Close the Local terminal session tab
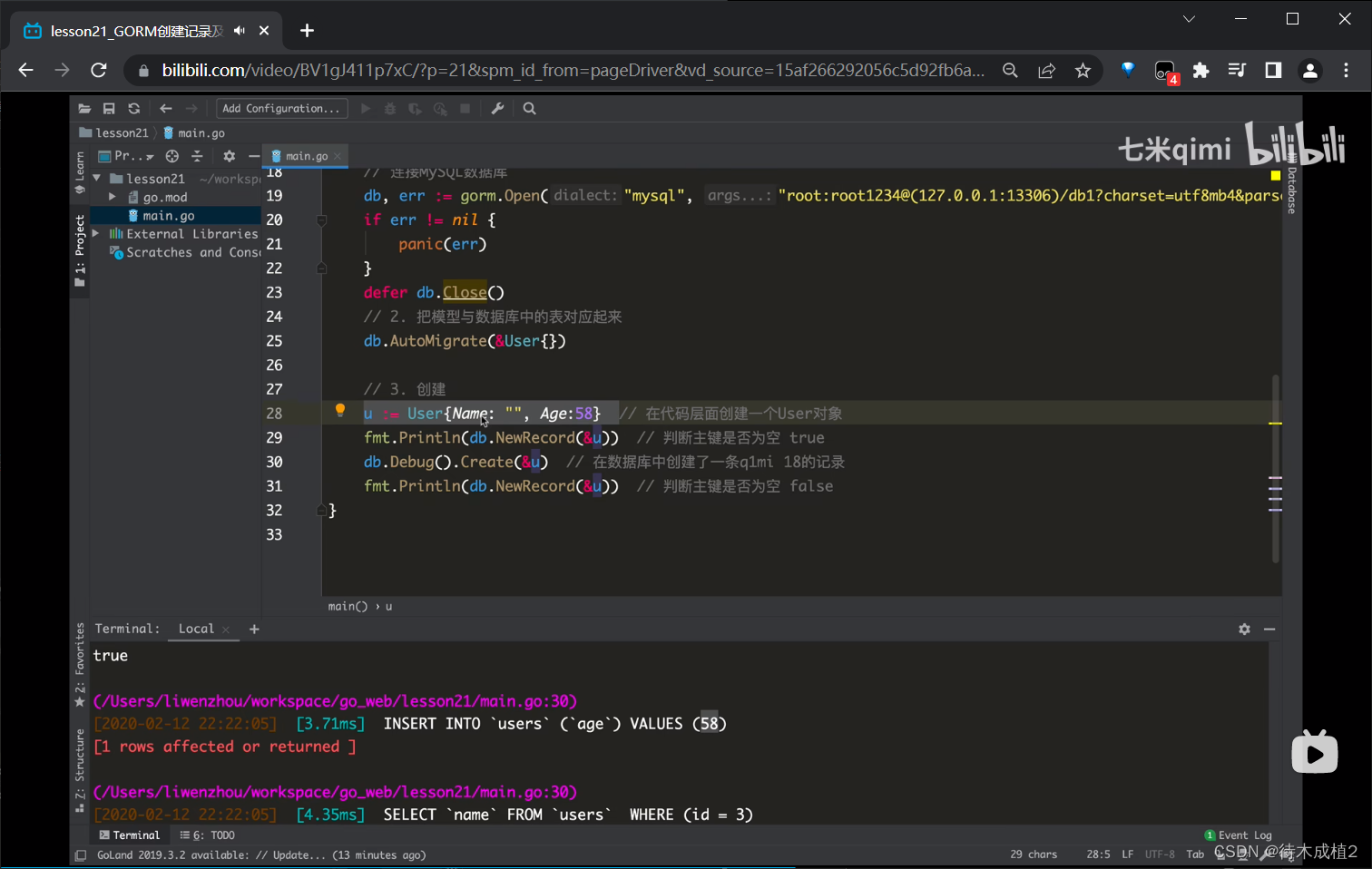This screenshot has height=869, width=1372. tap(226, 630)
